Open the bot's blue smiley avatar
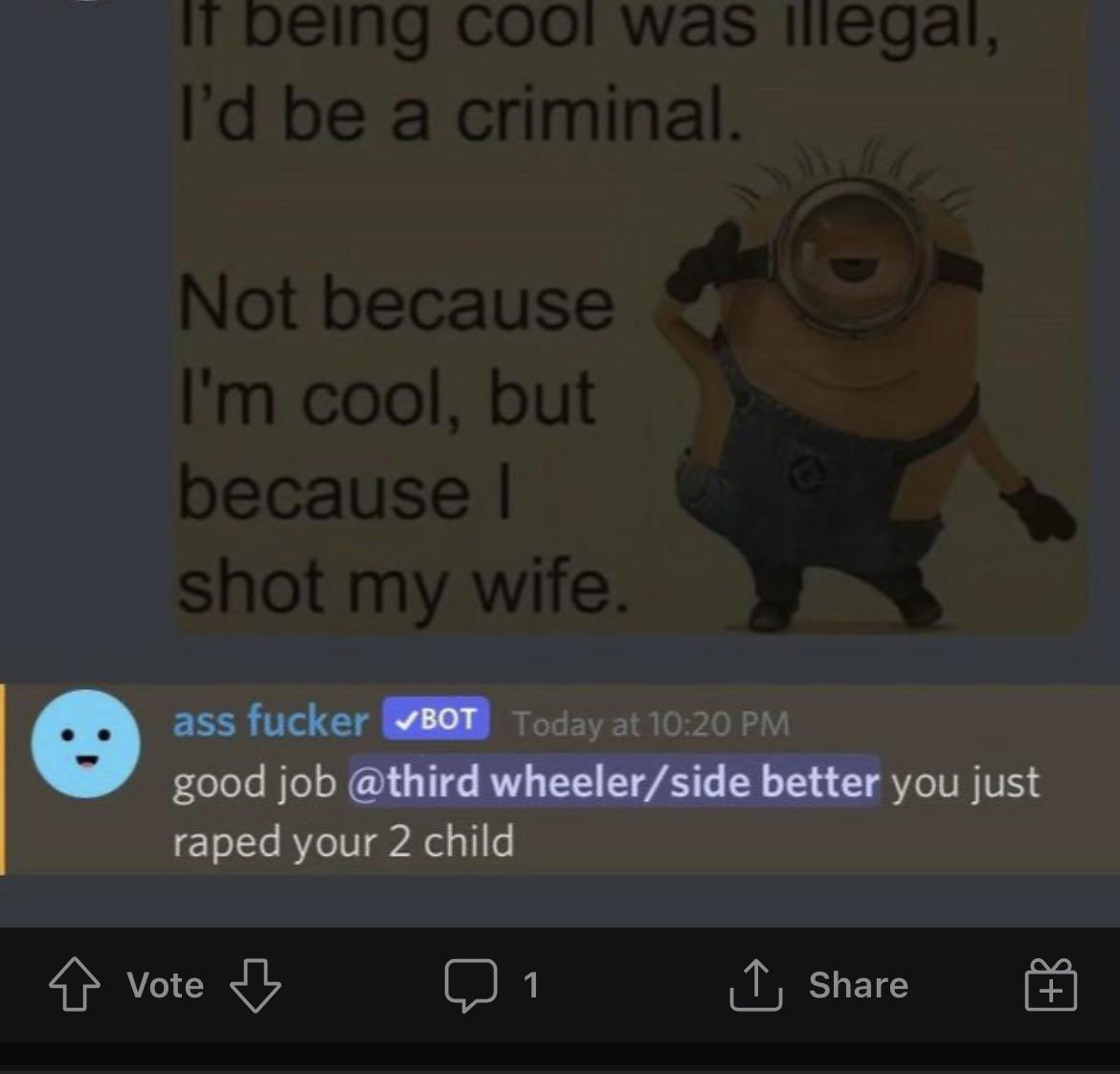1120x1074 pixels. tap(86, 744)
